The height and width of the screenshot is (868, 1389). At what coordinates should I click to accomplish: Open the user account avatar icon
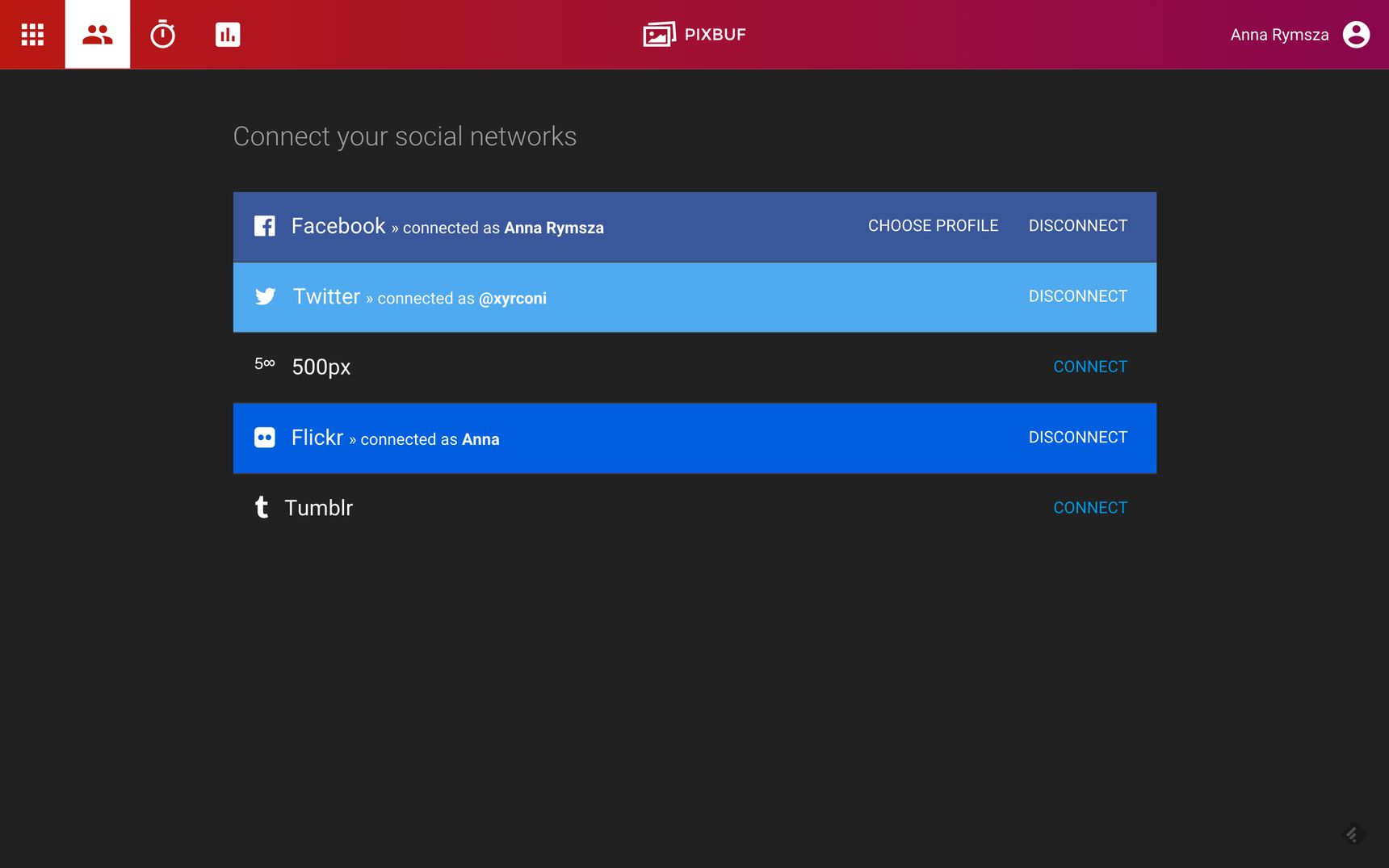point(1356,35)
